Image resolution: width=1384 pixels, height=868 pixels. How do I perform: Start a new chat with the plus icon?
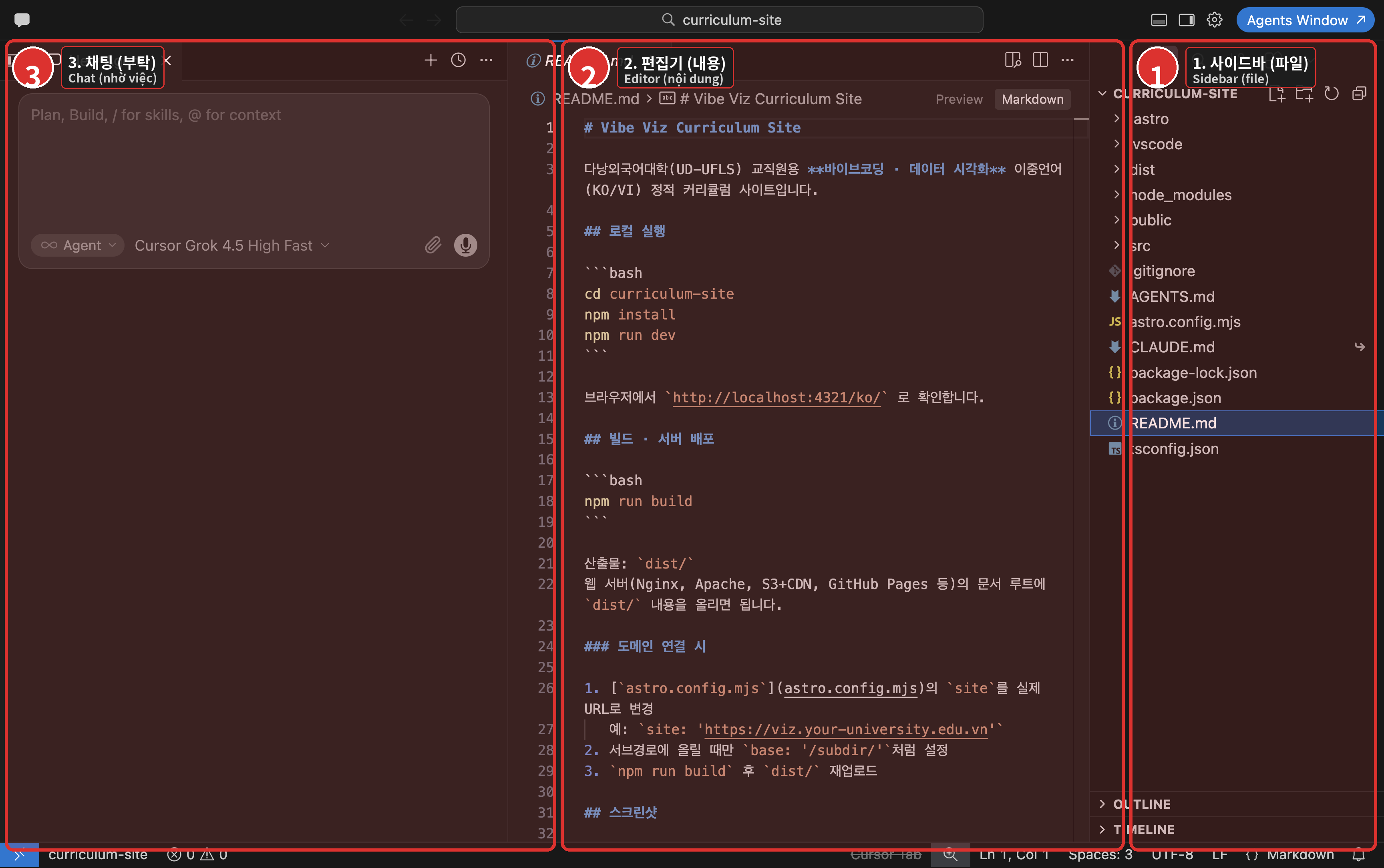(430, 60)
